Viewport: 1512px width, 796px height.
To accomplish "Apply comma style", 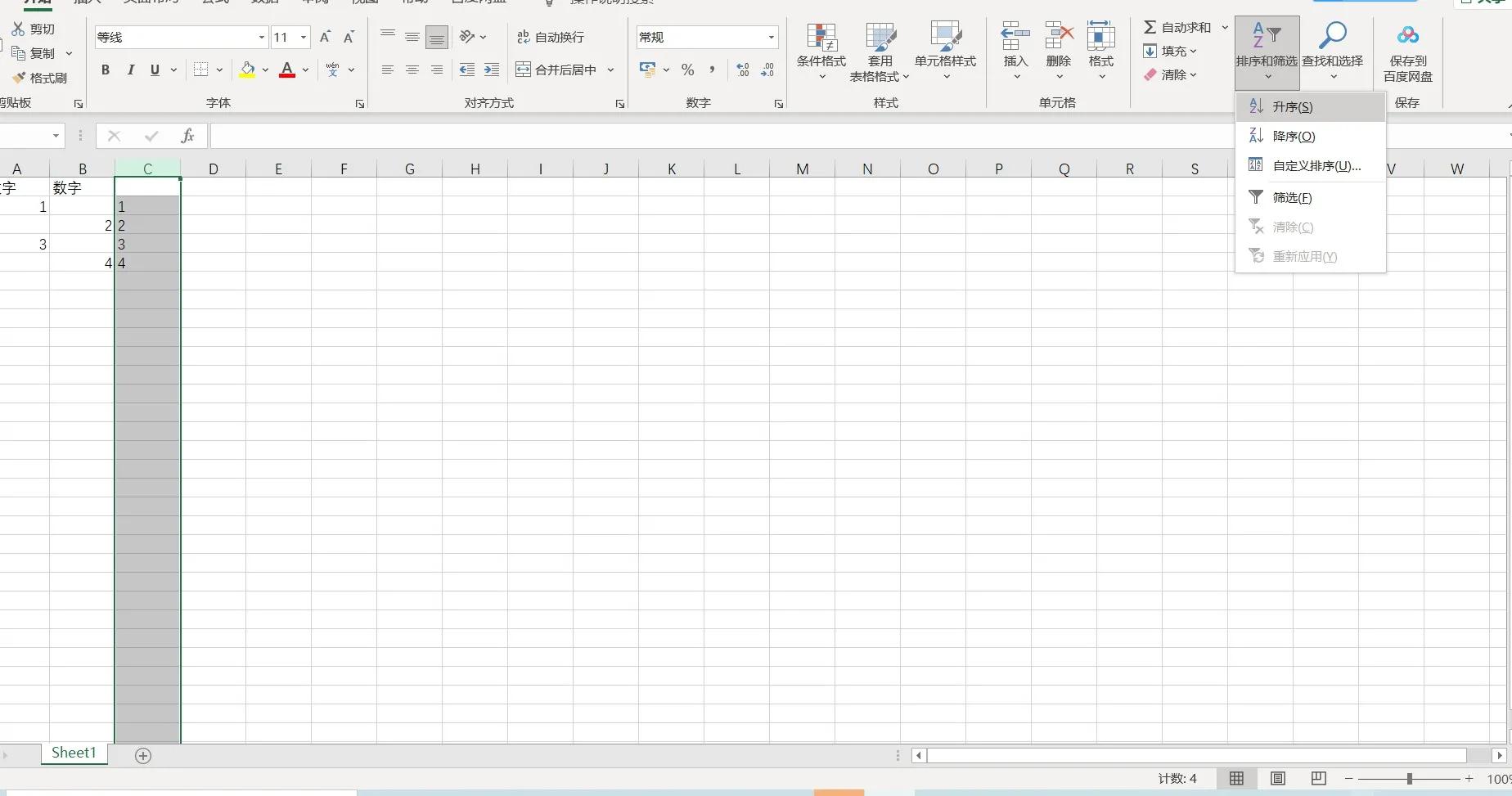I will click(x=712, y=70).
